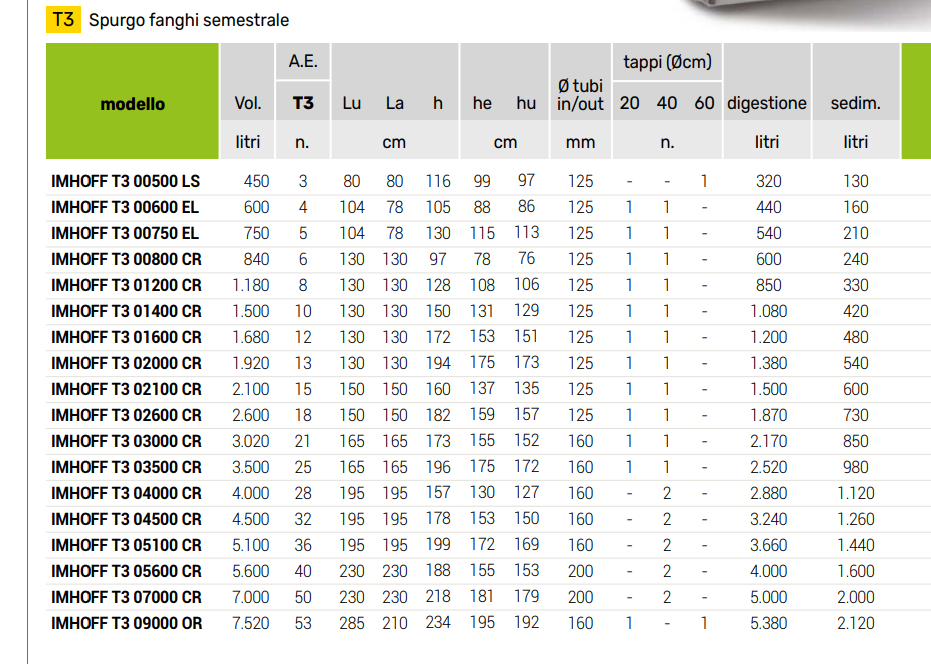The width and height of the screenshot is (931, 664).
Task: Select model 'IMHOFF T3 00750 EL'
Action: (125, 233)
